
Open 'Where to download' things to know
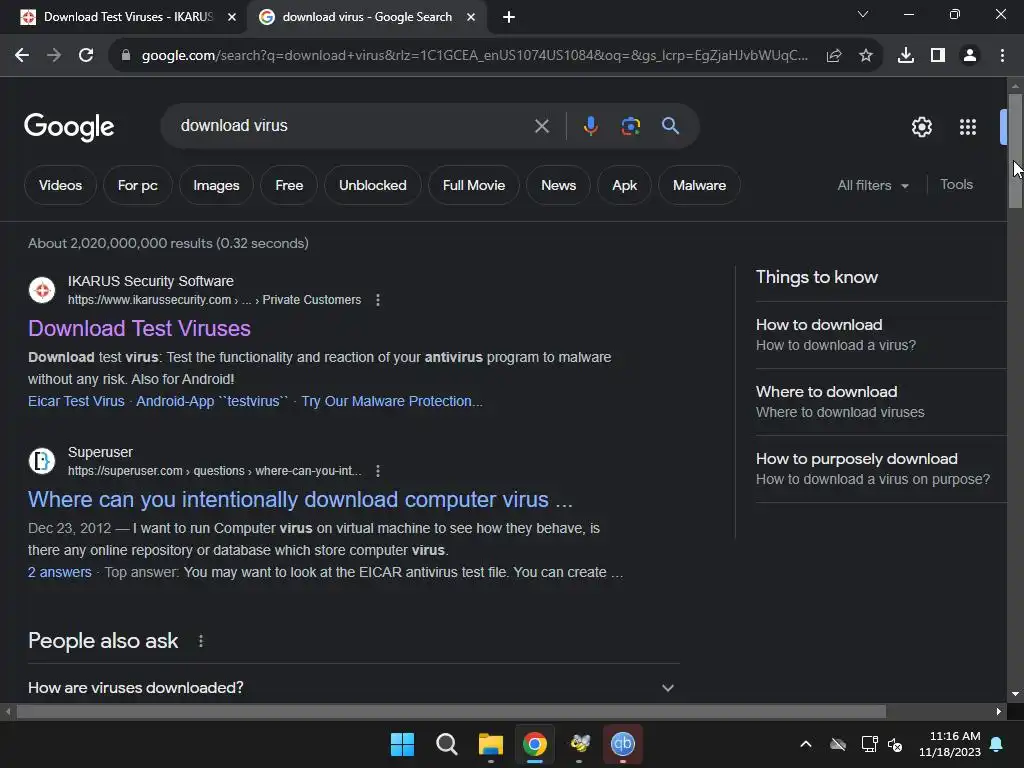880,402
